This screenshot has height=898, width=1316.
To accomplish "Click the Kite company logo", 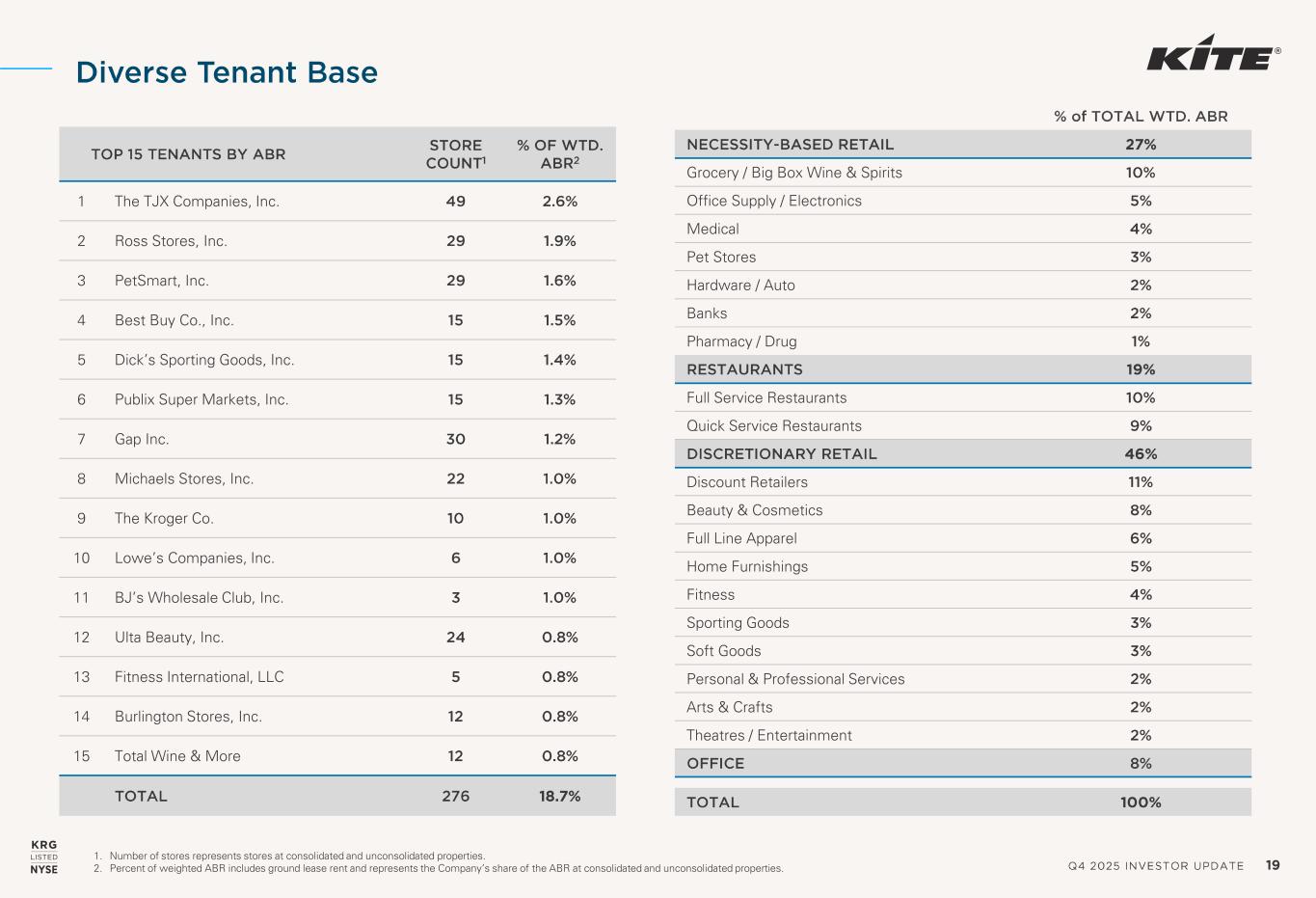I will pos(1213,58).
